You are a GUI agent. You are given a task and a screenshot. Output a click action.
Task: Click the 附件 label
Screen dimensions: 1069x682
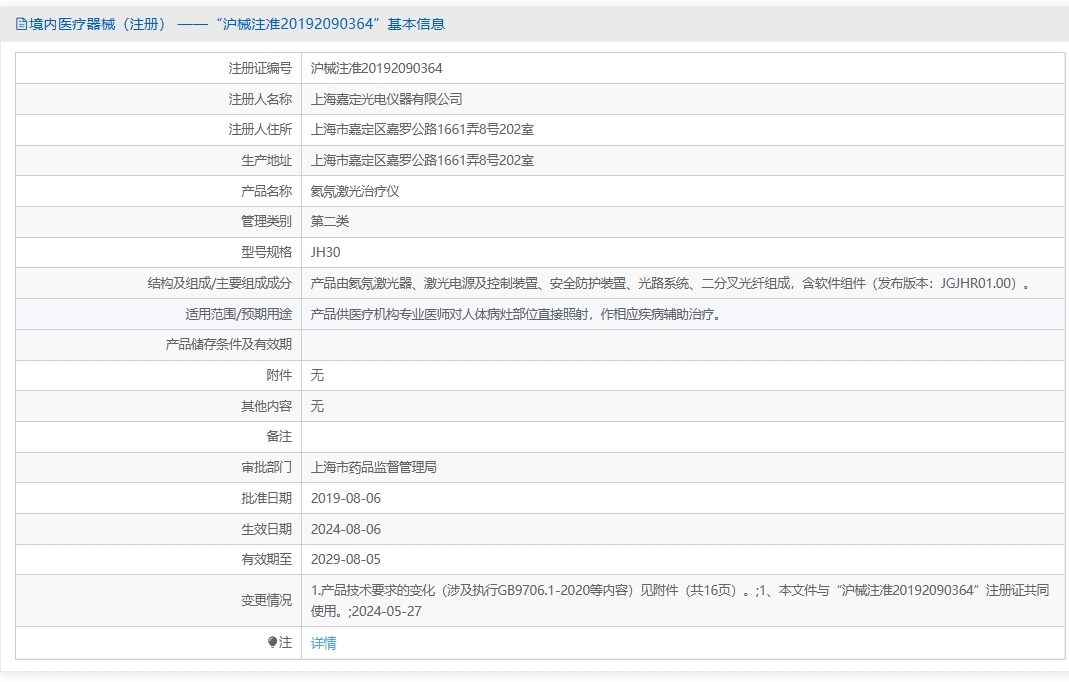(279, 375)
